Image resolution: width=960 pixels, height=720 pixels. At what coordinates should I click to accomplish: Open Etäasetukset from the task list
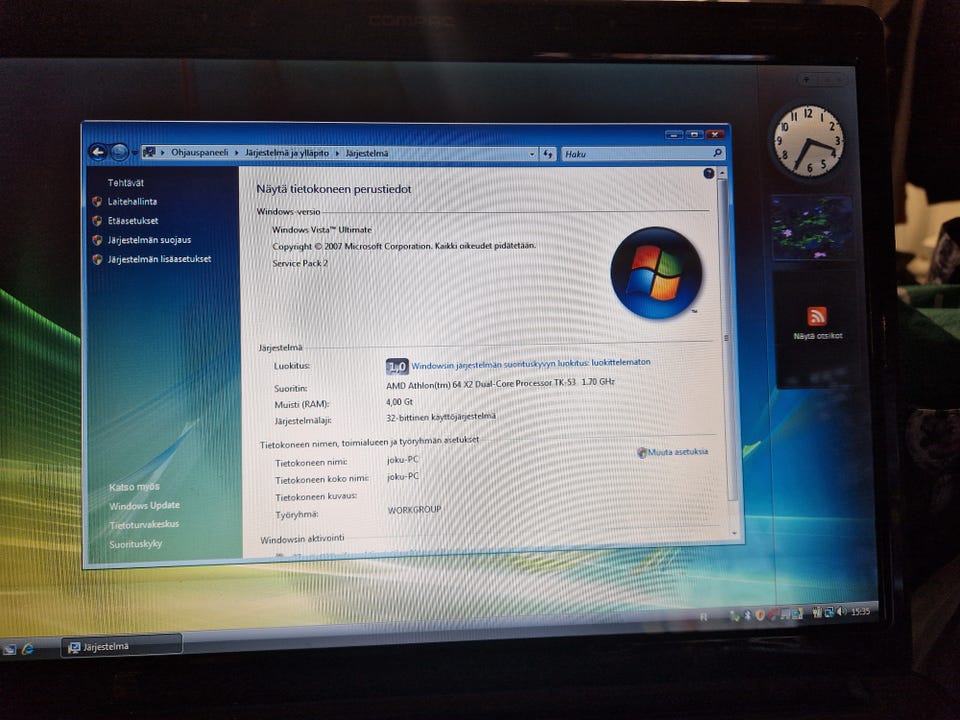[x=133, y=220]
